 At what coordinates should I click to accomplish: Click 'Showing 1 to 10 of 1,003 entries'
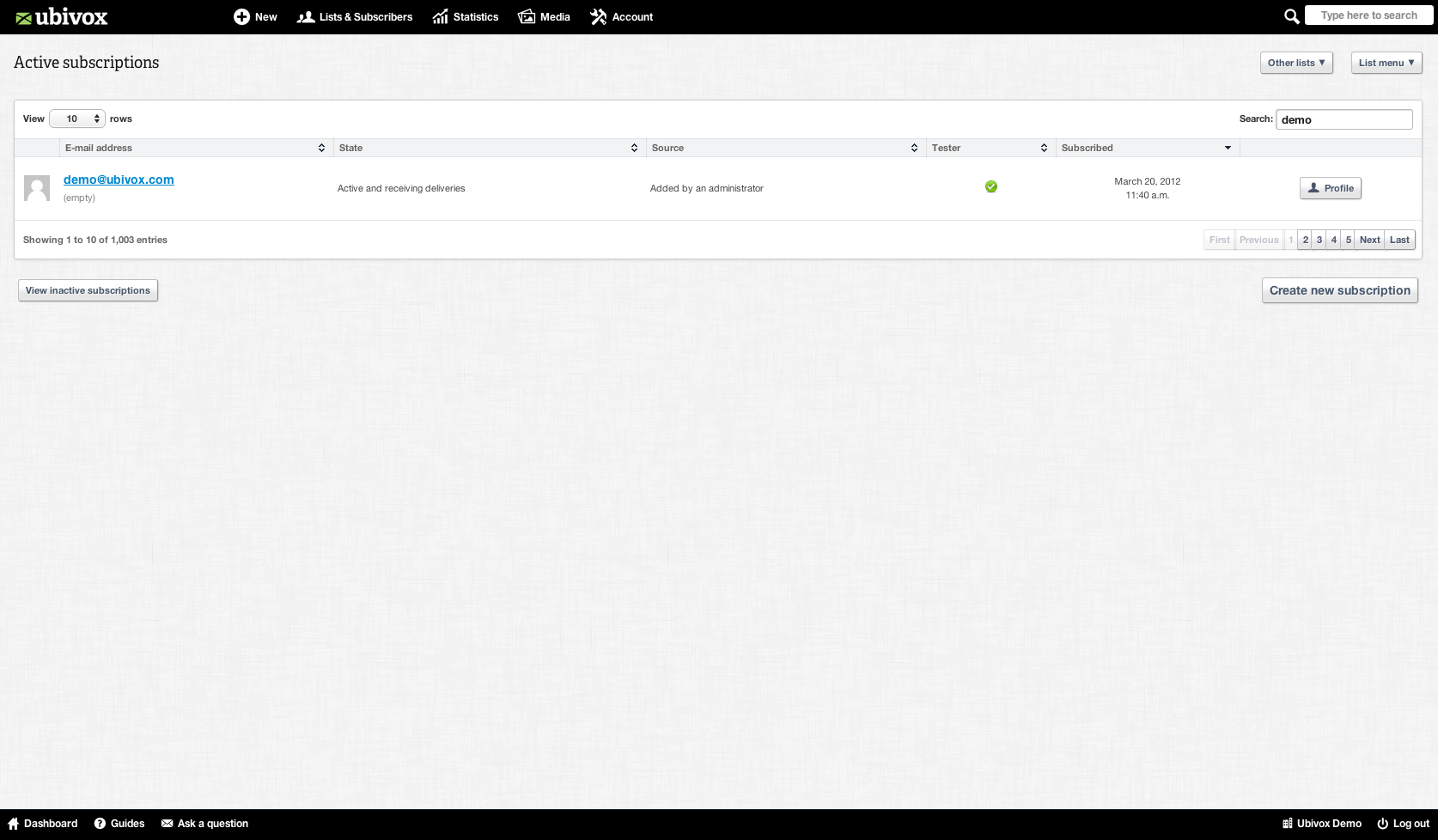click(x=95, y=240)
